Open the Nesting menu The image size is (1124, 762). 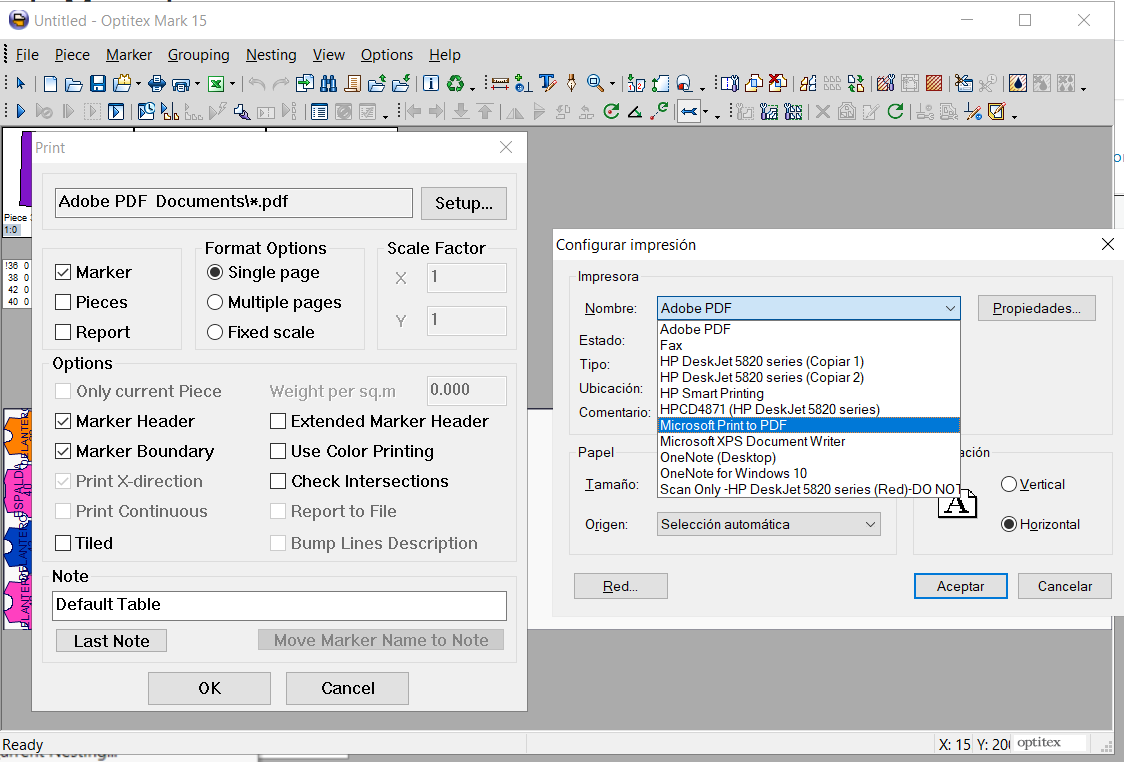tap(271, 55)
